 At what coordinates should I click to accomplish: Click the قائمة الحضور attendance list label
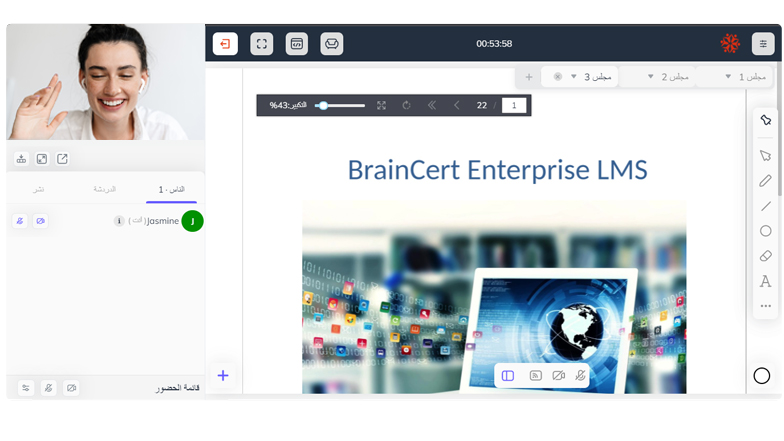(x=178, y=388)
